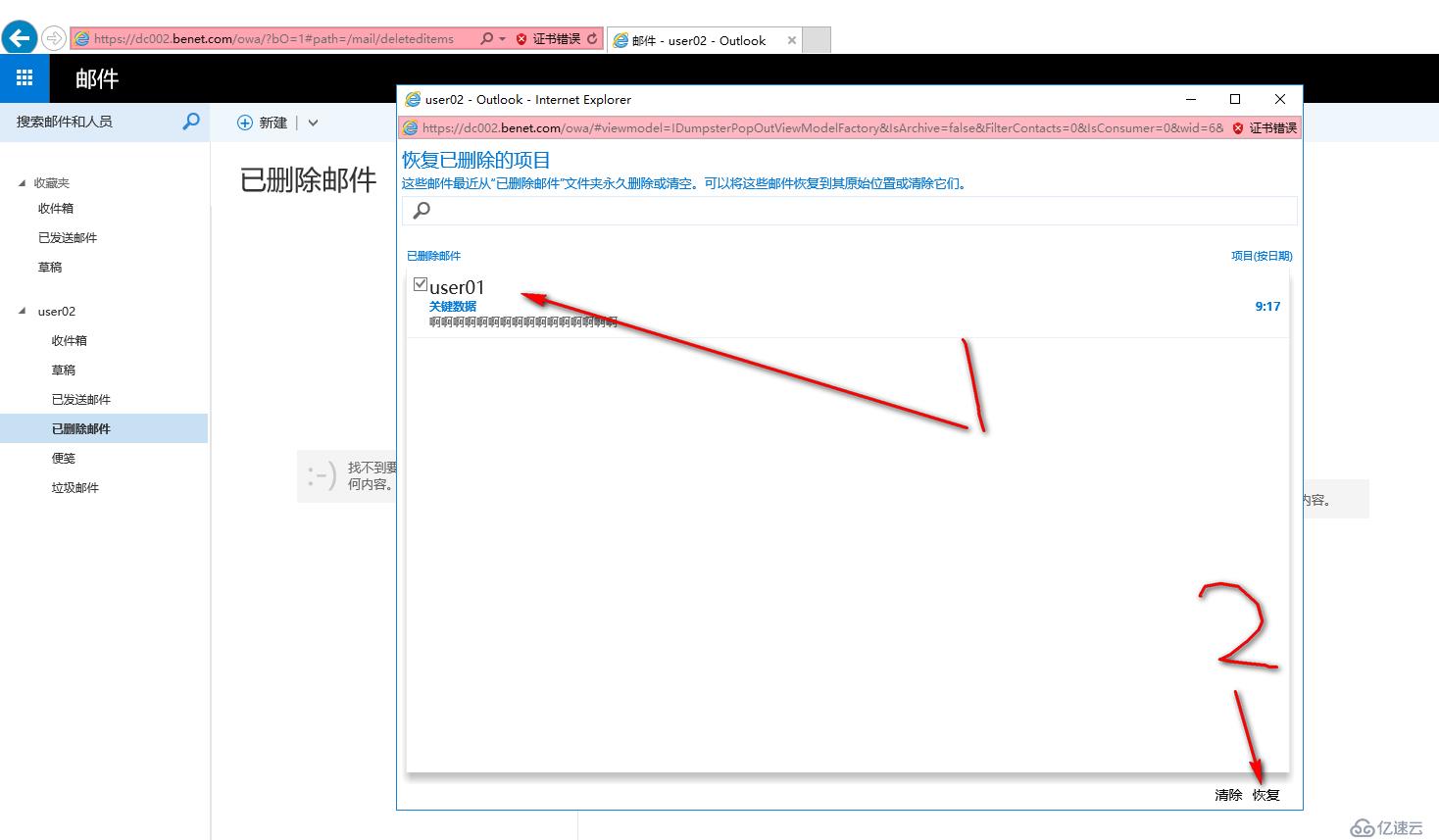Screen dimensions: 1439x840
Task: Click the 恢复已删除的项目 heading
Action: 476,160
